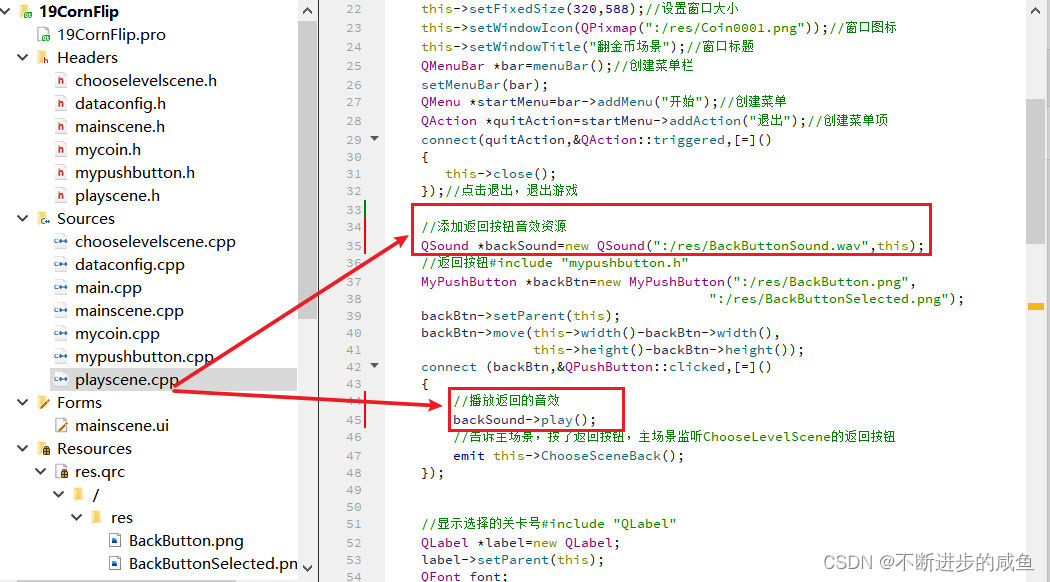Click the res folder icon
Screen dimensions: 1050x582
97,517
